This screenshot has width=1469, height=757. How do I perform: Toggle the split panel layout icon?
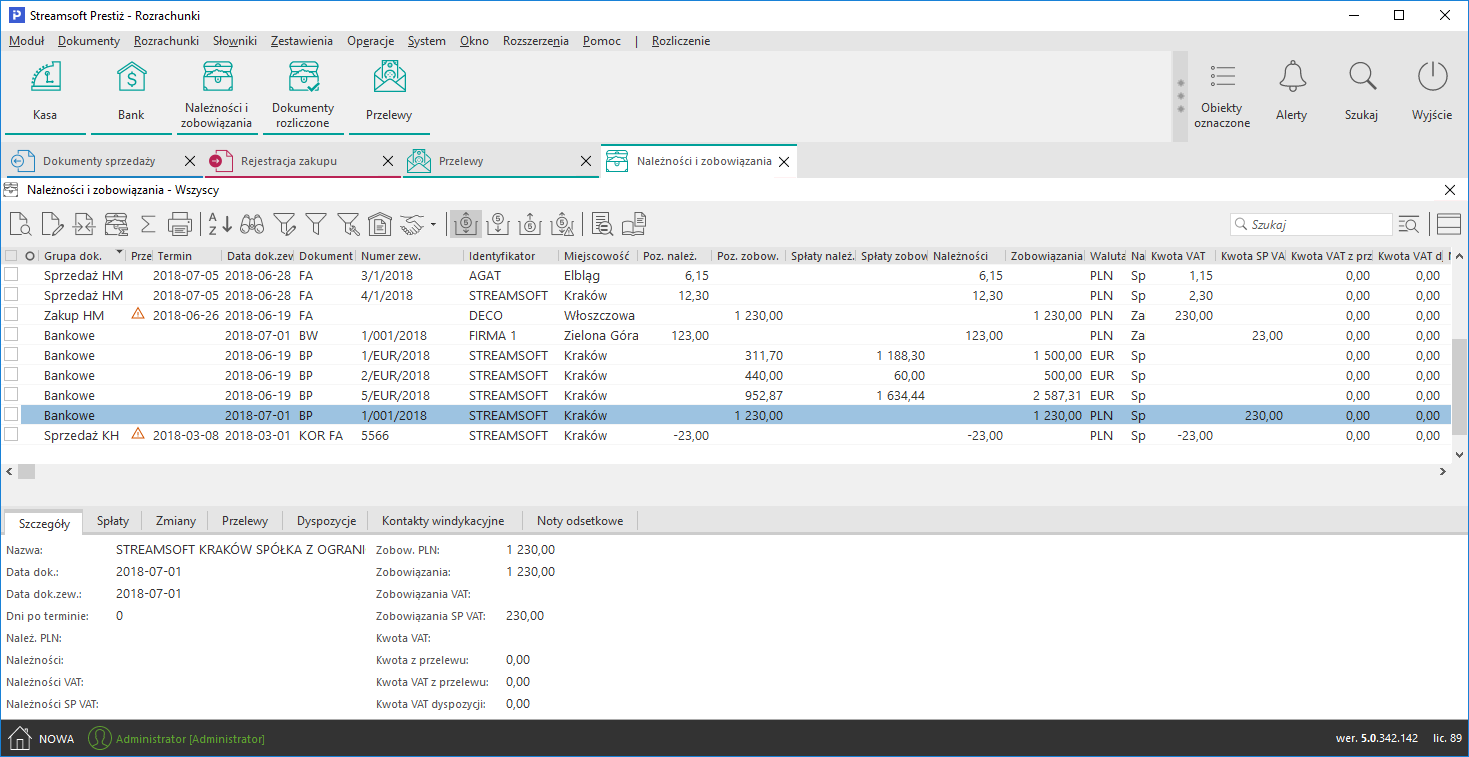point(1448,224)
